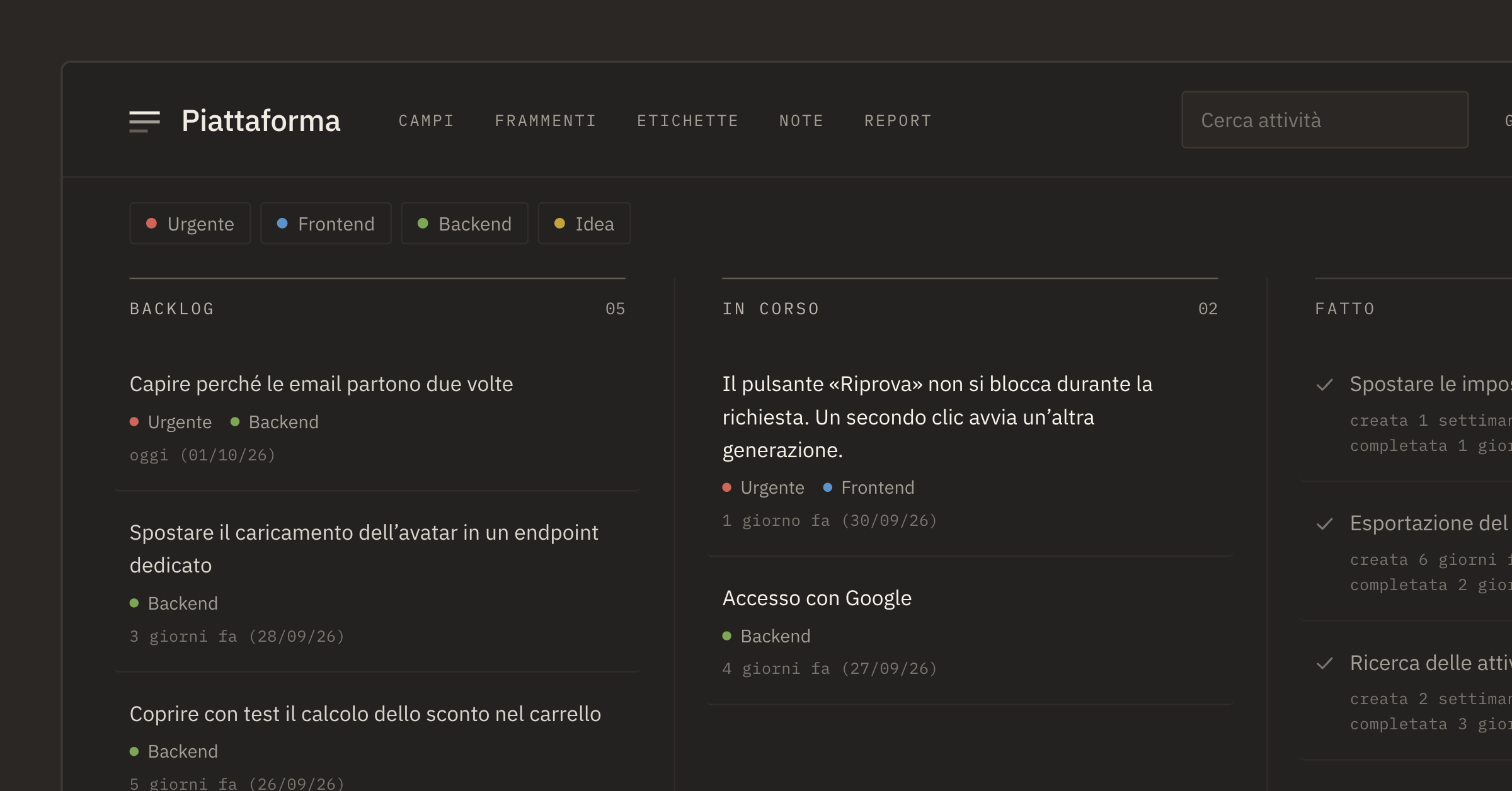The image size is (1512, 791).
Task: Select the Report tab
Action: 898,121
